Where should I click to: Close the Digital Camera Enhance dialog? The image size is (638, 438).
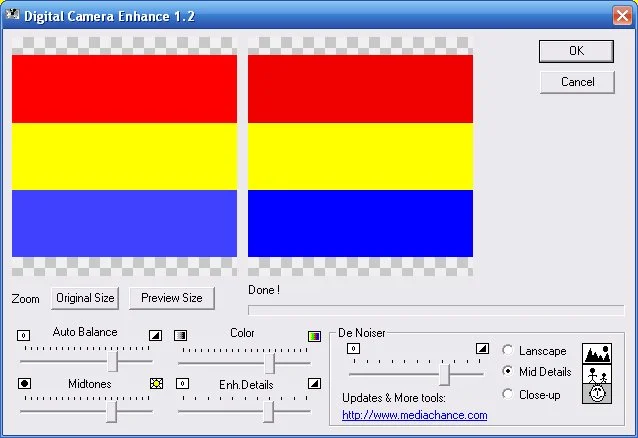pyautogui.click(x=623, y=16)
